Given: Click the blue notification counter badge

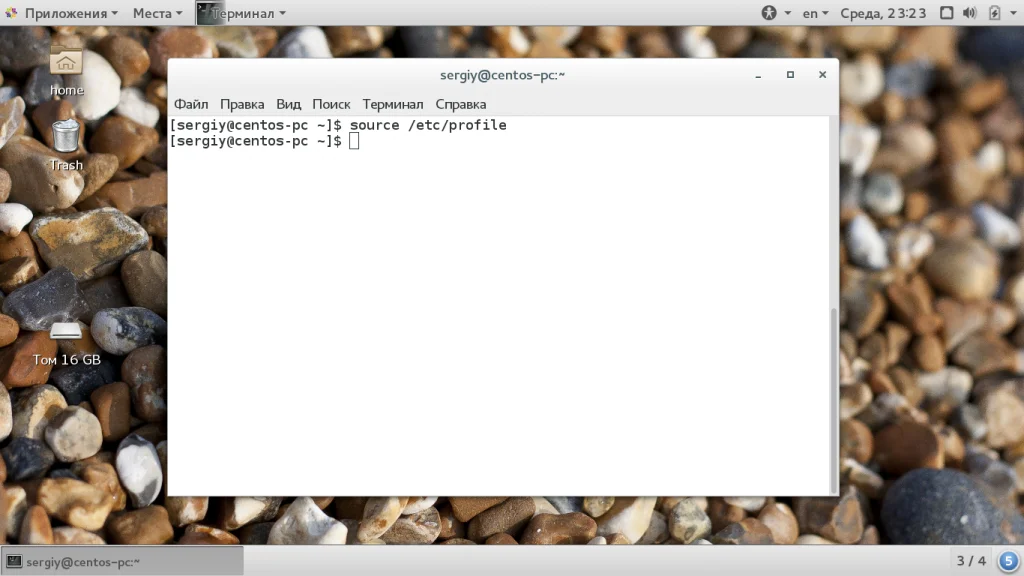Looking at the screenshot, I should pyautogui.click(x=1008, y=561).
